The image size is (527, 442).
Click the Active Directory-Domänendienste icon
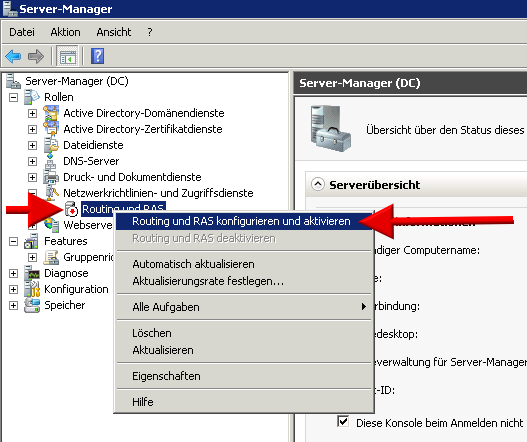point(51,113)
